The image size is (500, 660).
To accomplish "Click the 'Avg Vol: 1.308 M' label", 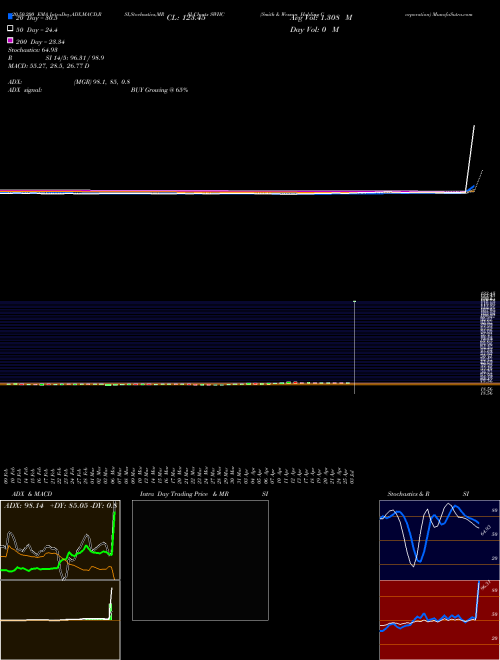I will [321, 18].
